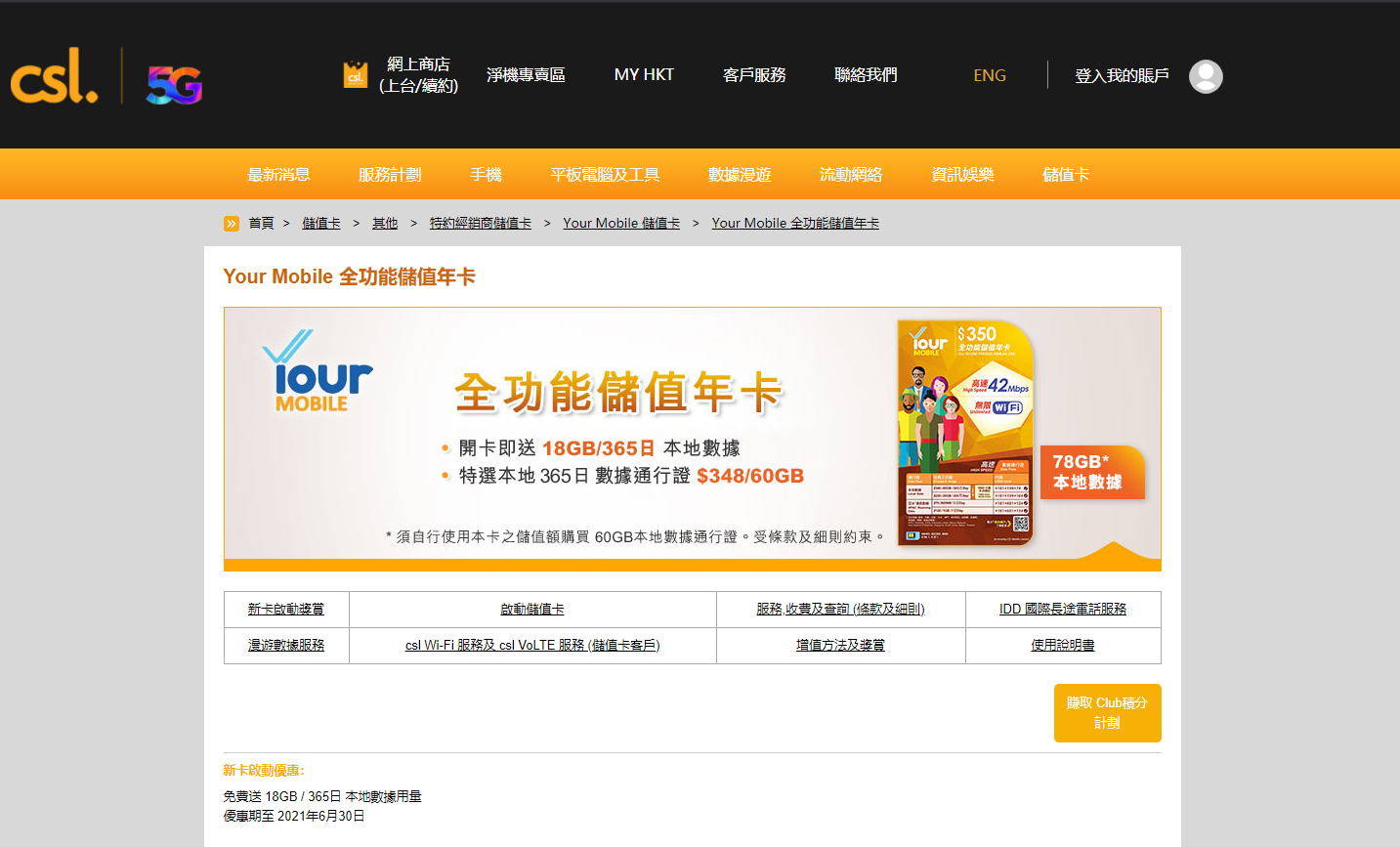Viewport: 1400px width, 847px height.
Task: Open 使用說明書 link
Action: pyautogui.click(x=1063, y=646)
